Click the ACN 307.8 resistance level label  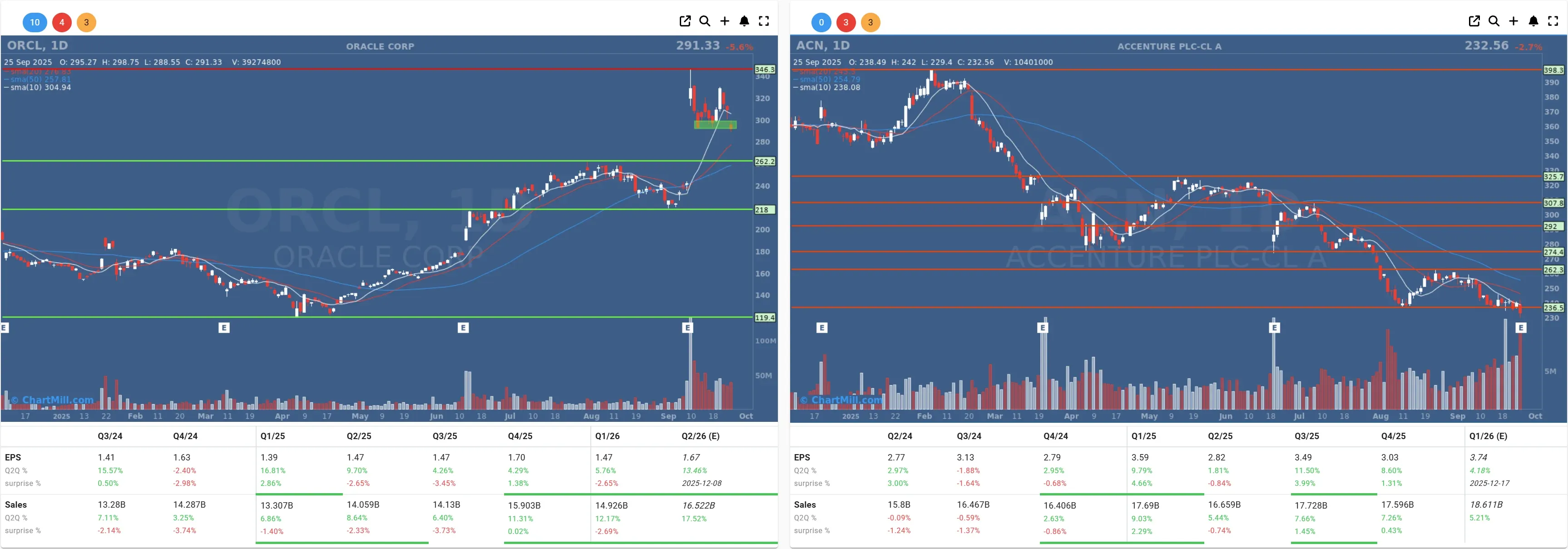[1553, 203]
